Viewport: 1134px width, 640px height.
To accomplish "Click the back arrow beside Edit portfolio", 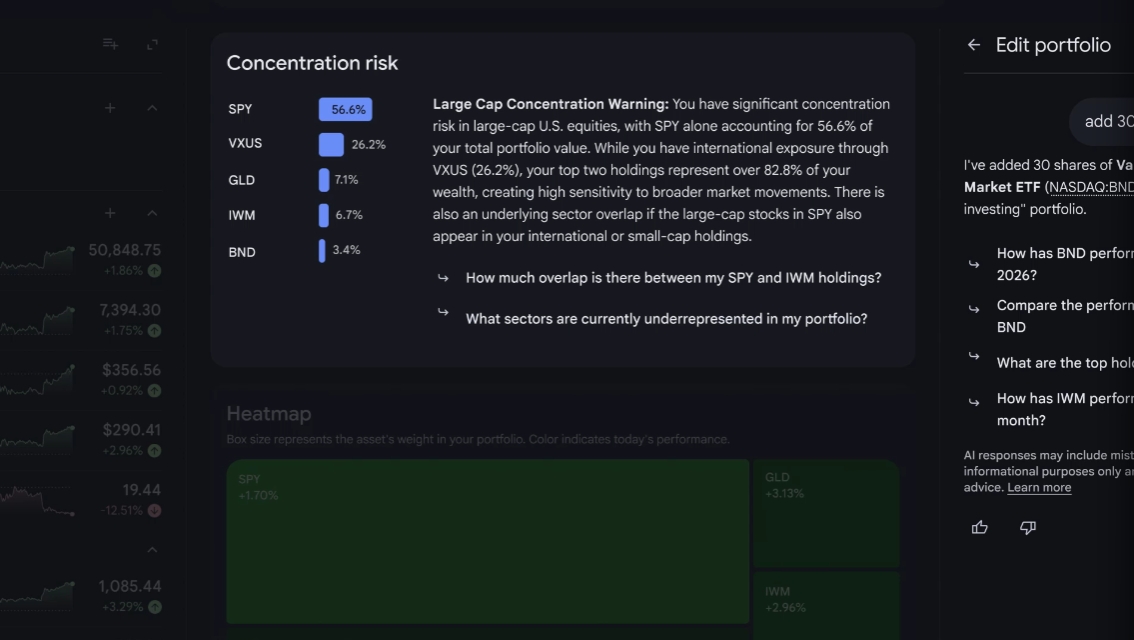I will pyautogui.click(x=974, y=45).
